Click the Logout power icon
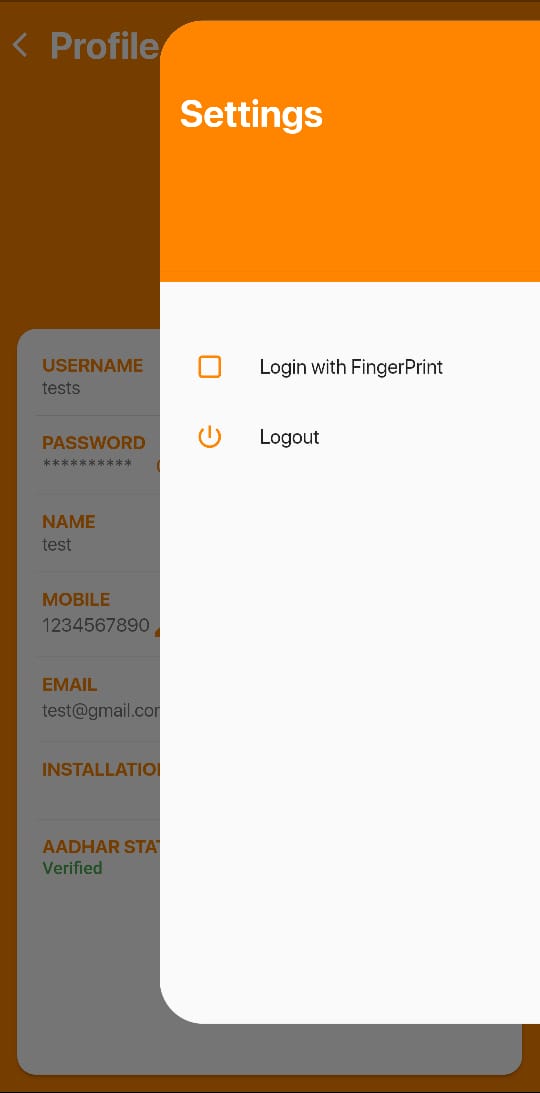This screenshot has height=1093, width=540. 210,437
